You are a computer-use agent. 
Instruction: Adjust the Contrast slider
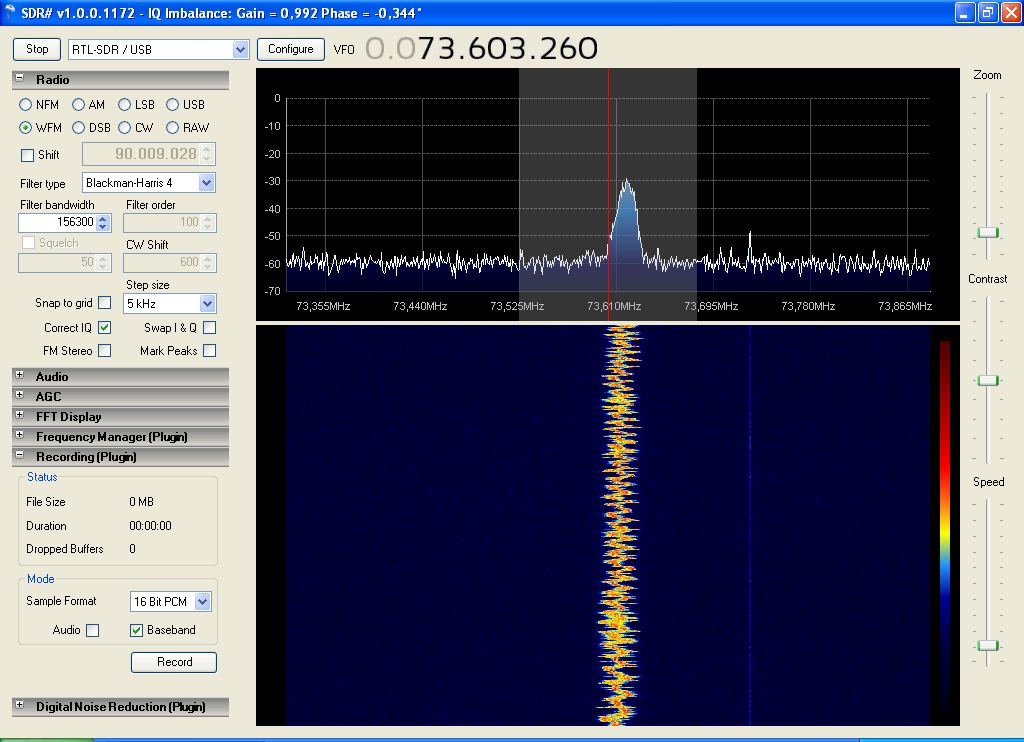pyautogui.click(x=987, y=380)
